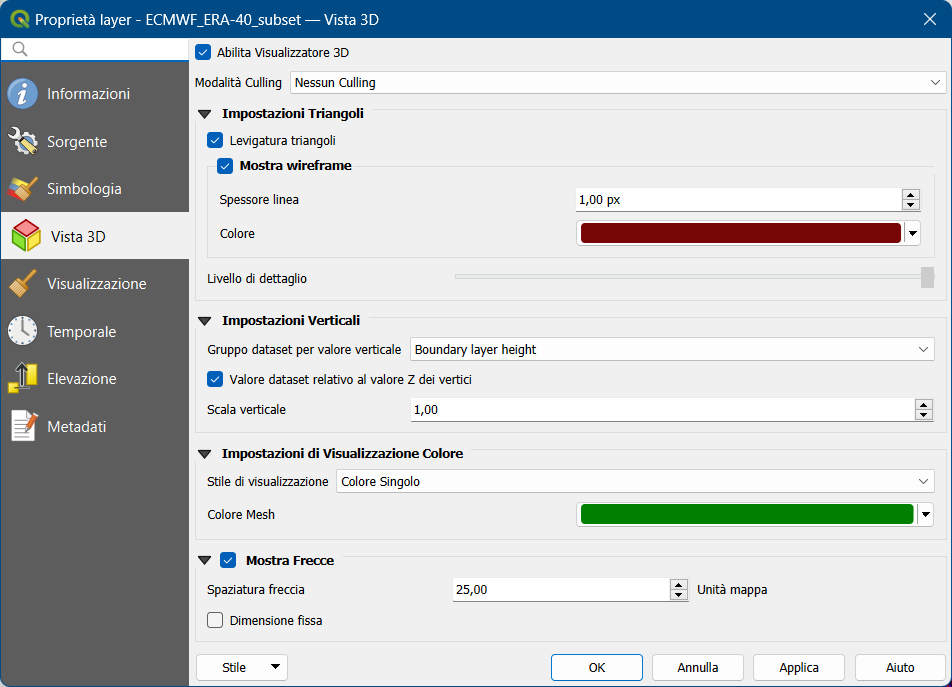This screenshot has width=952, height=687.
Task: Uncheck Levigatura triangoli
Action: click(x=215, y=140)
